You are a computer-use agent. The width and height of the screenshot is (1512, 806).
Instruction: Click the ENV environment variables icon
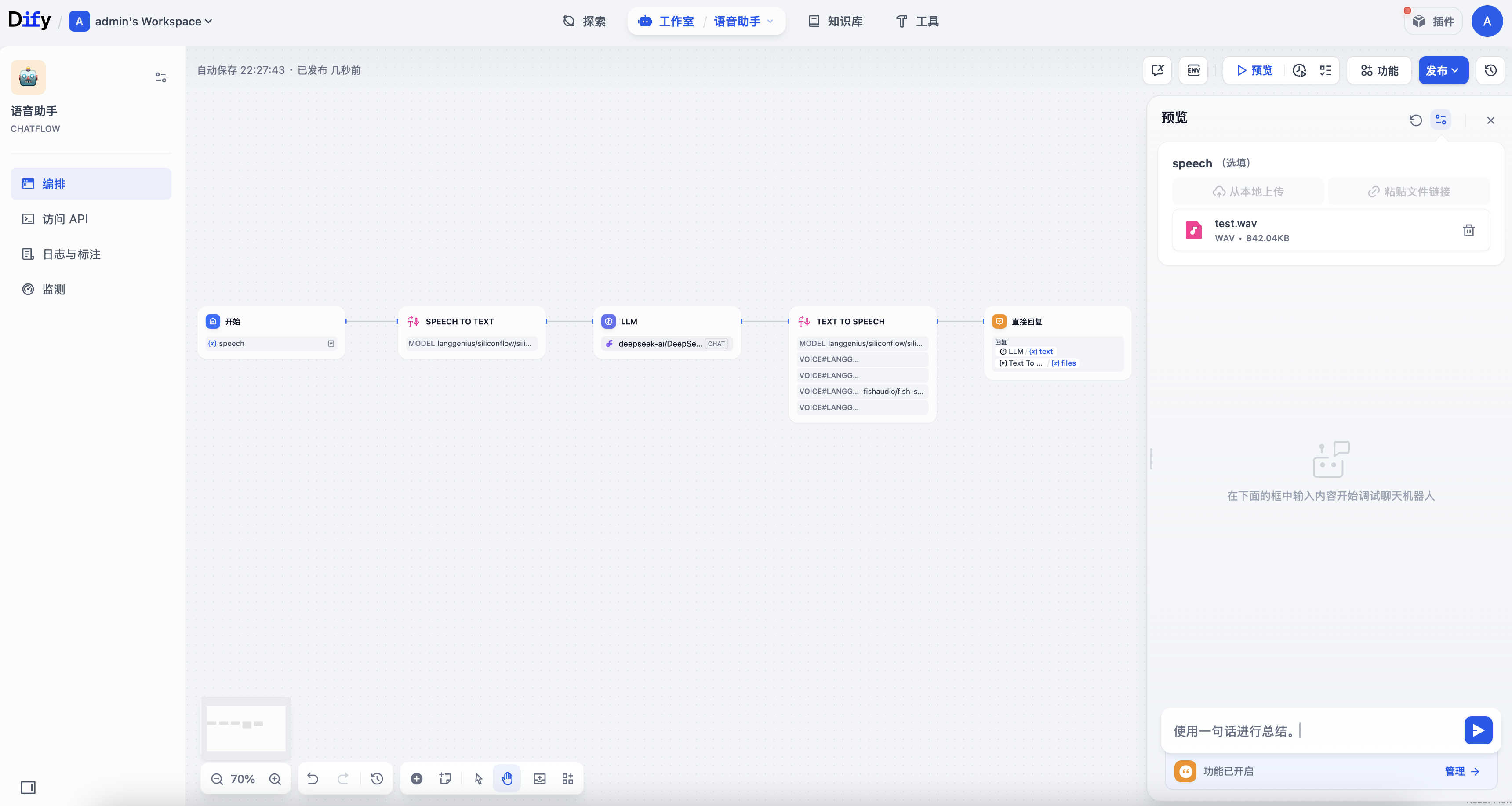click(x=1193, y=70)
